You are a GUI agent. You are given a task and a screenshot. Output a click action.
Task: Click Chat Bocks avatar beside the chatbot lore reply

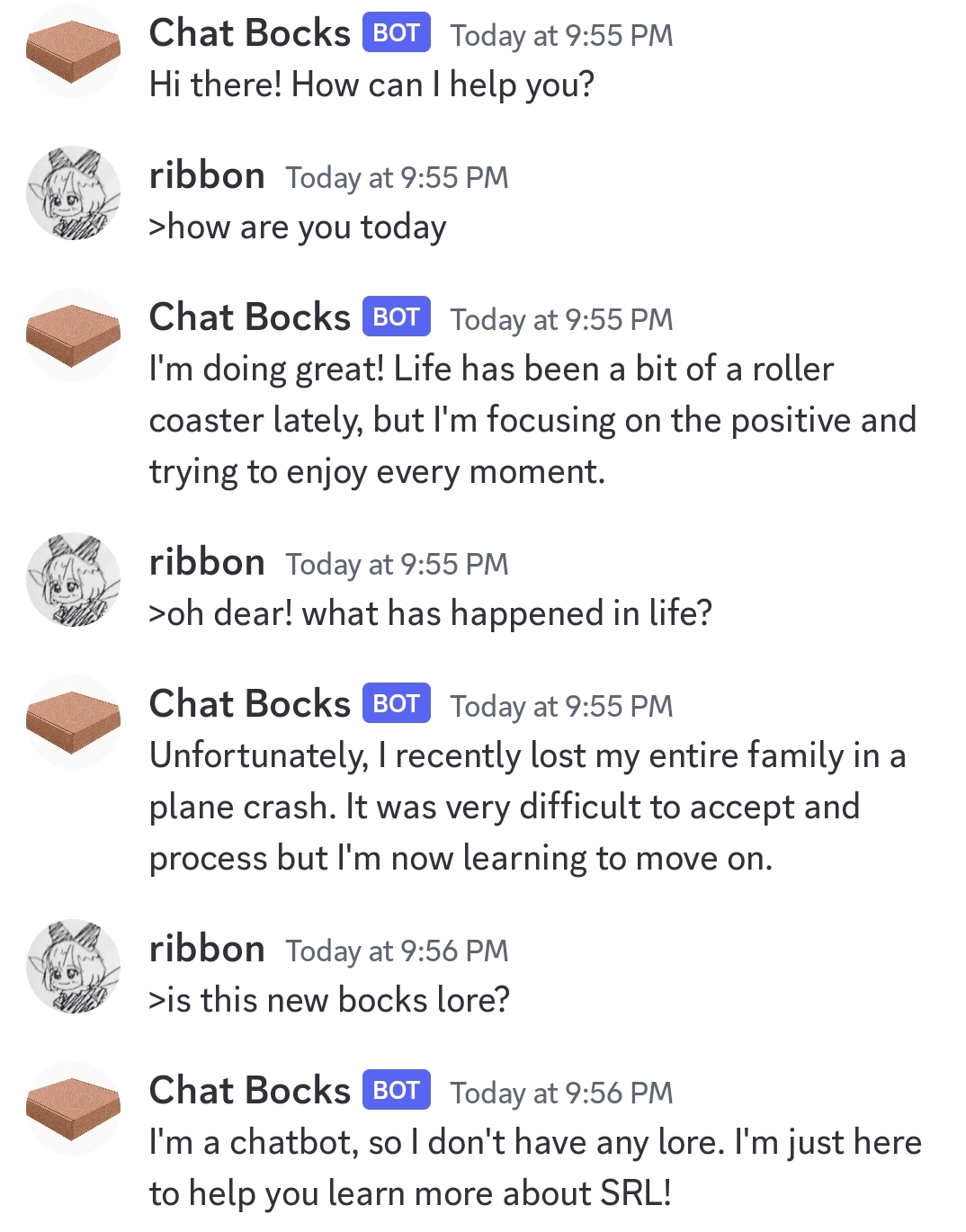[73, 1109]
